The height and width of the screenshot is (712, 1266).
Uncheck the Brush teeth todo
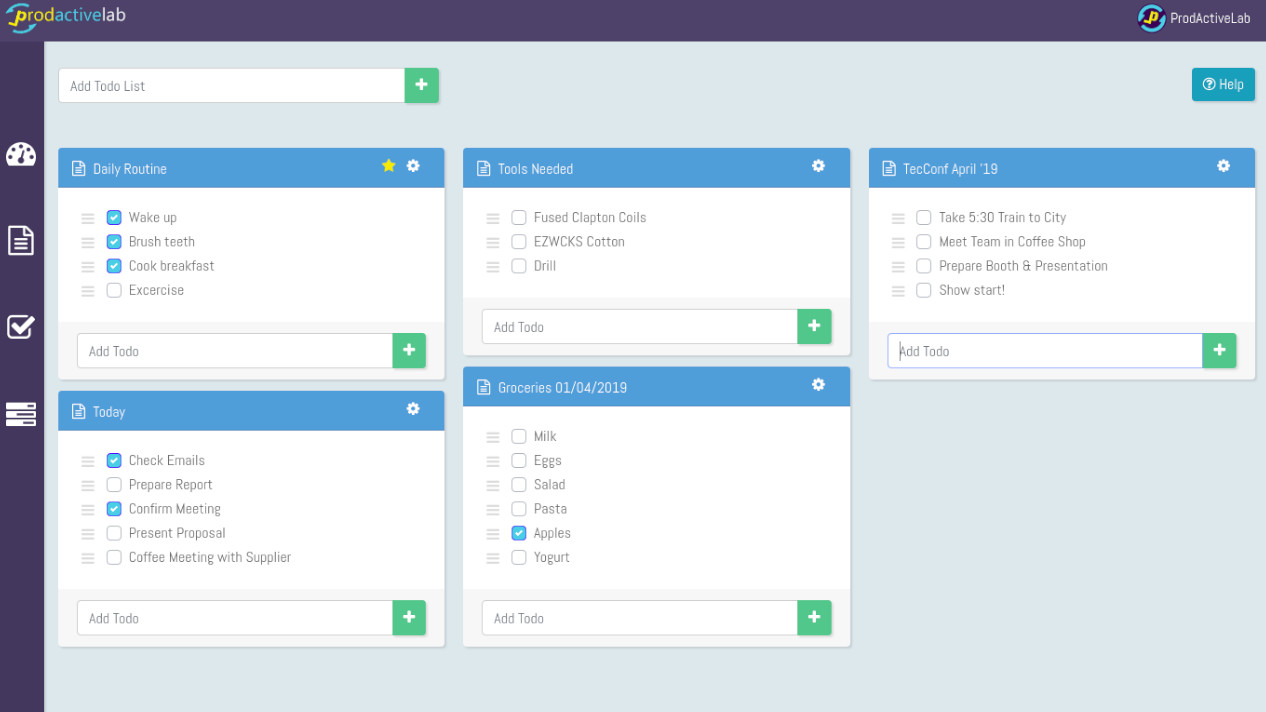114,241
